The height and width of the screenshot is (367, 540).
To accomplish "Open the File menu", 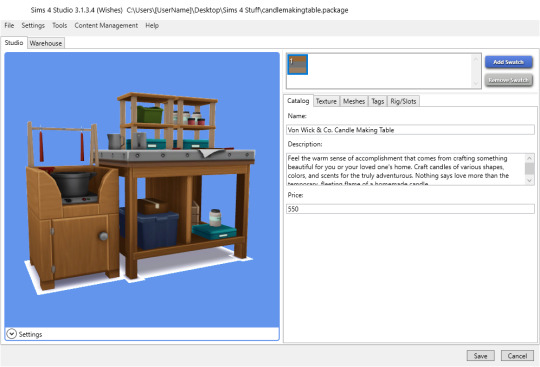I will coord(9,25).
